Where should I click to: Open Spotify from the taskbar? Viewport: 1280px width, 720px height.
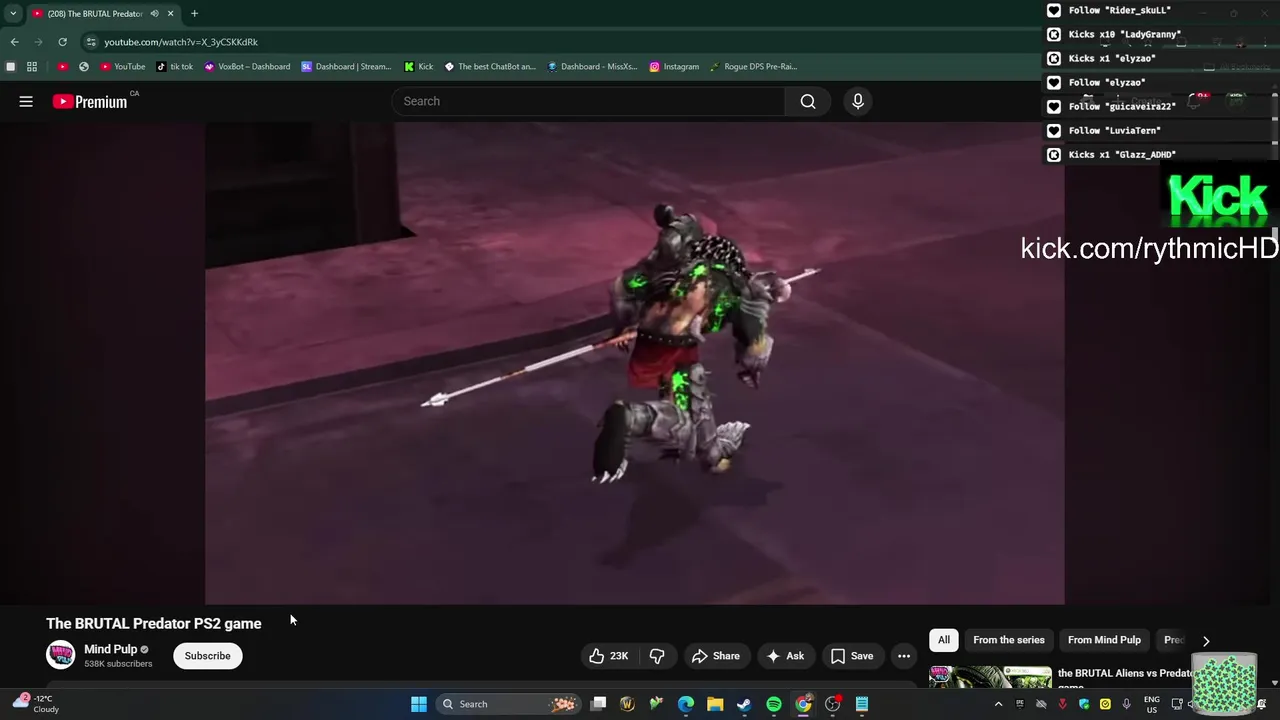pos(774,704)
